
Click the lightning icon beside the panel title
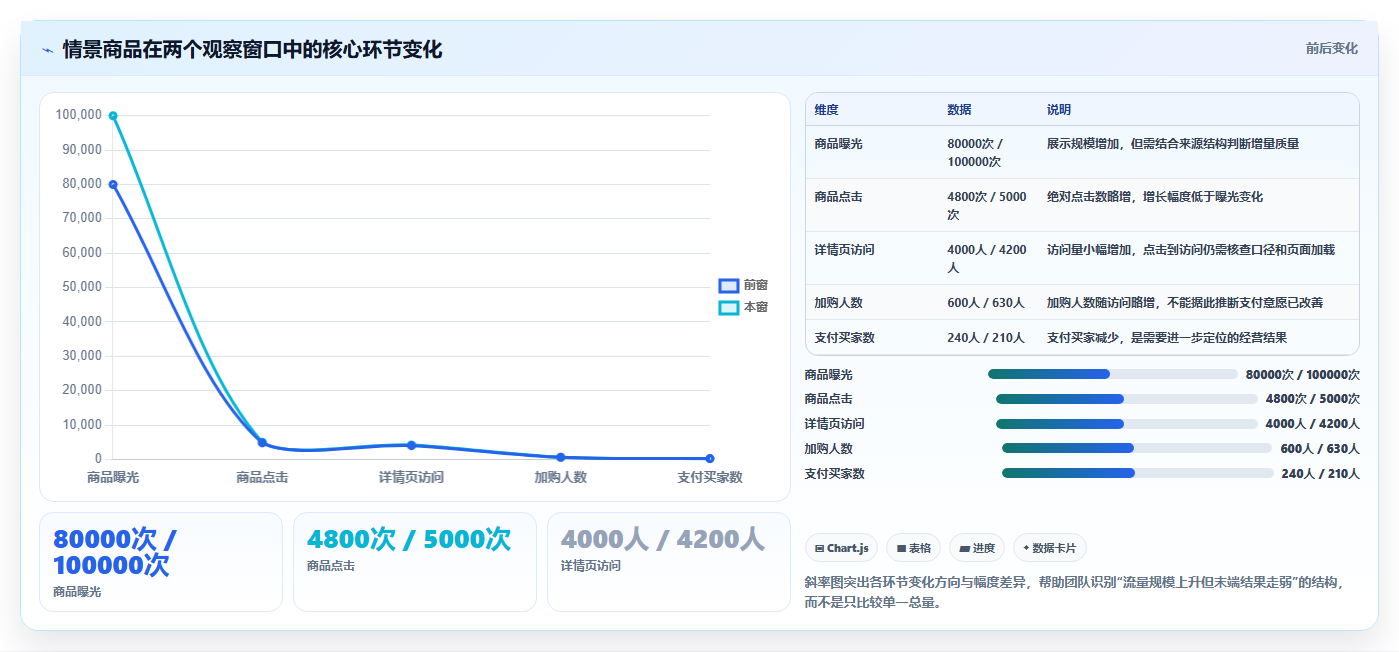pyautogui.click(x=47, y=50)
